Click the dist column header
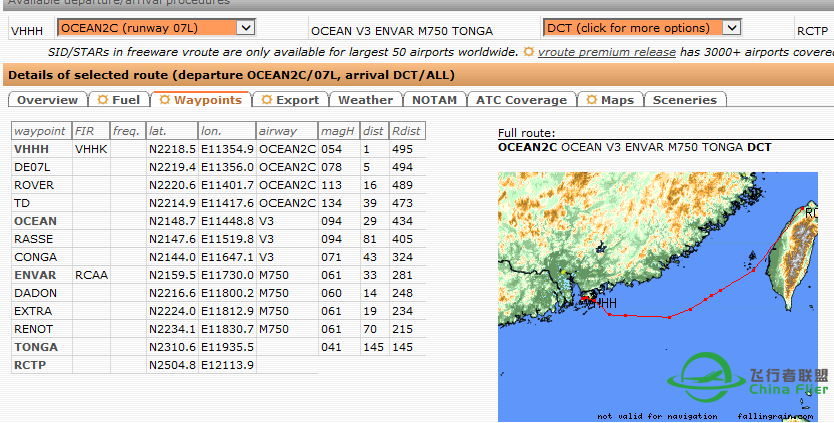834x423 pixels. (x=374, y=131)
